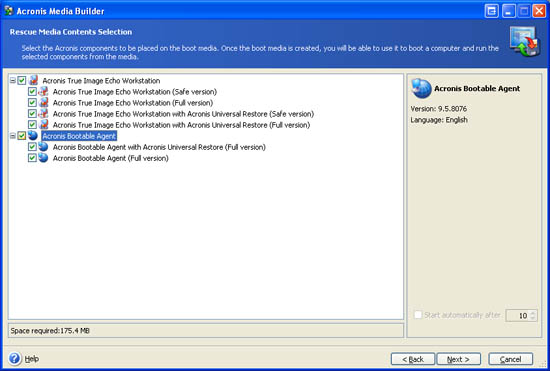Select Acronis Bootable Agent (Full version) label
The width and height of the screenshot is (550, 371).
(110, 158)
